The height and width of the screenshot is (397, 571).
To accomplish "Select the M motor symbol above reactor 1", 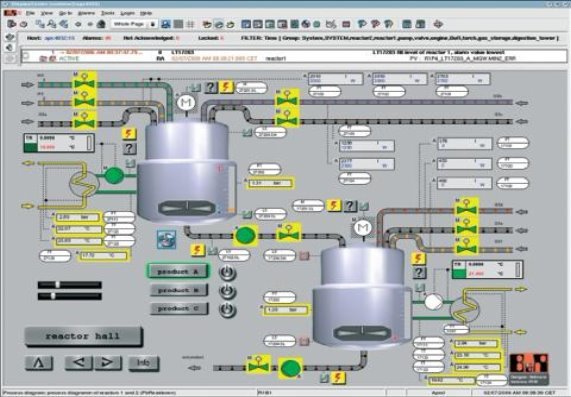I will click(186, 102).
